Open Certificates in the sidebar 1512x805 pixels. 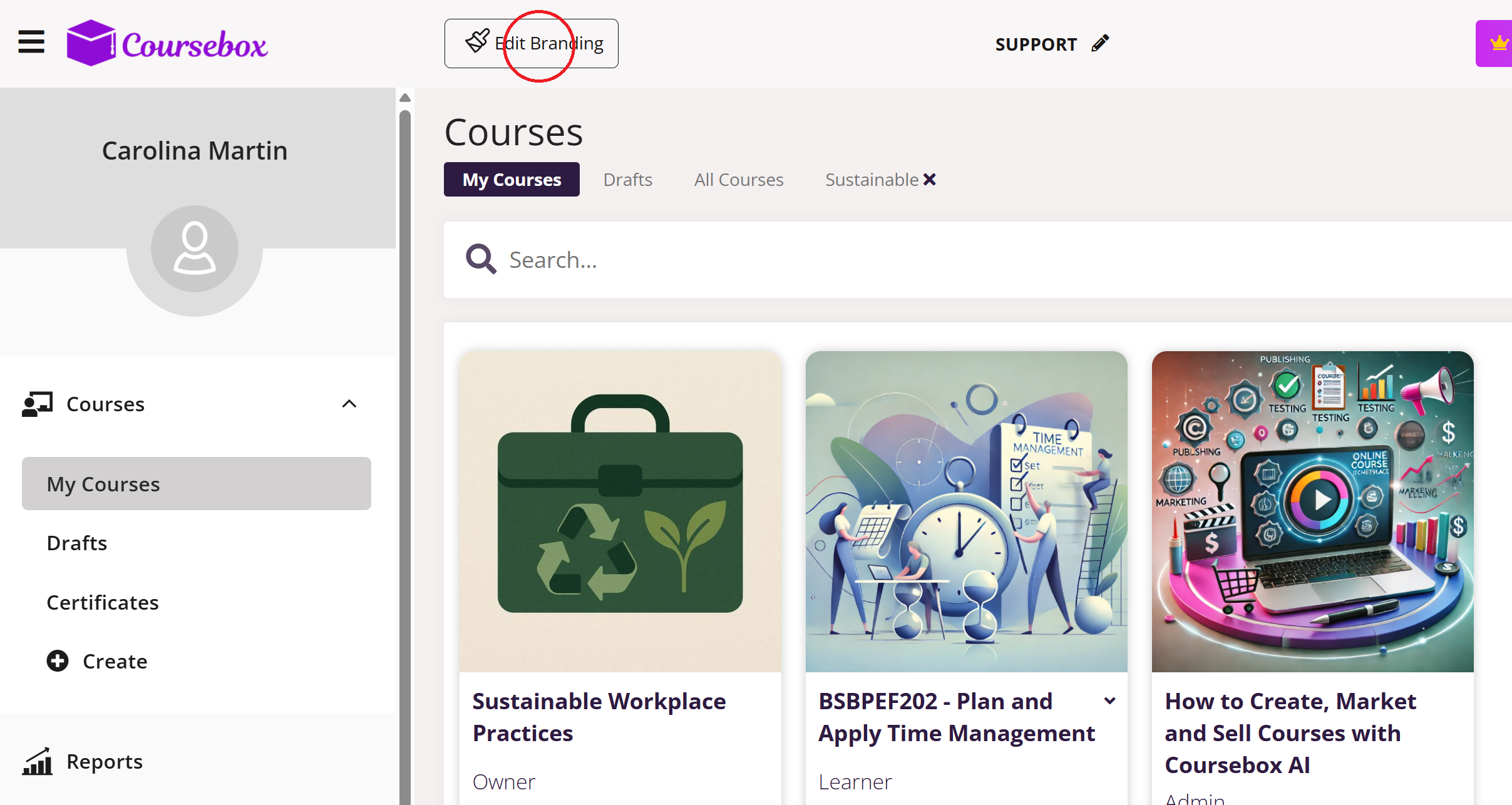pyautogui.click(x=103, y=602)
